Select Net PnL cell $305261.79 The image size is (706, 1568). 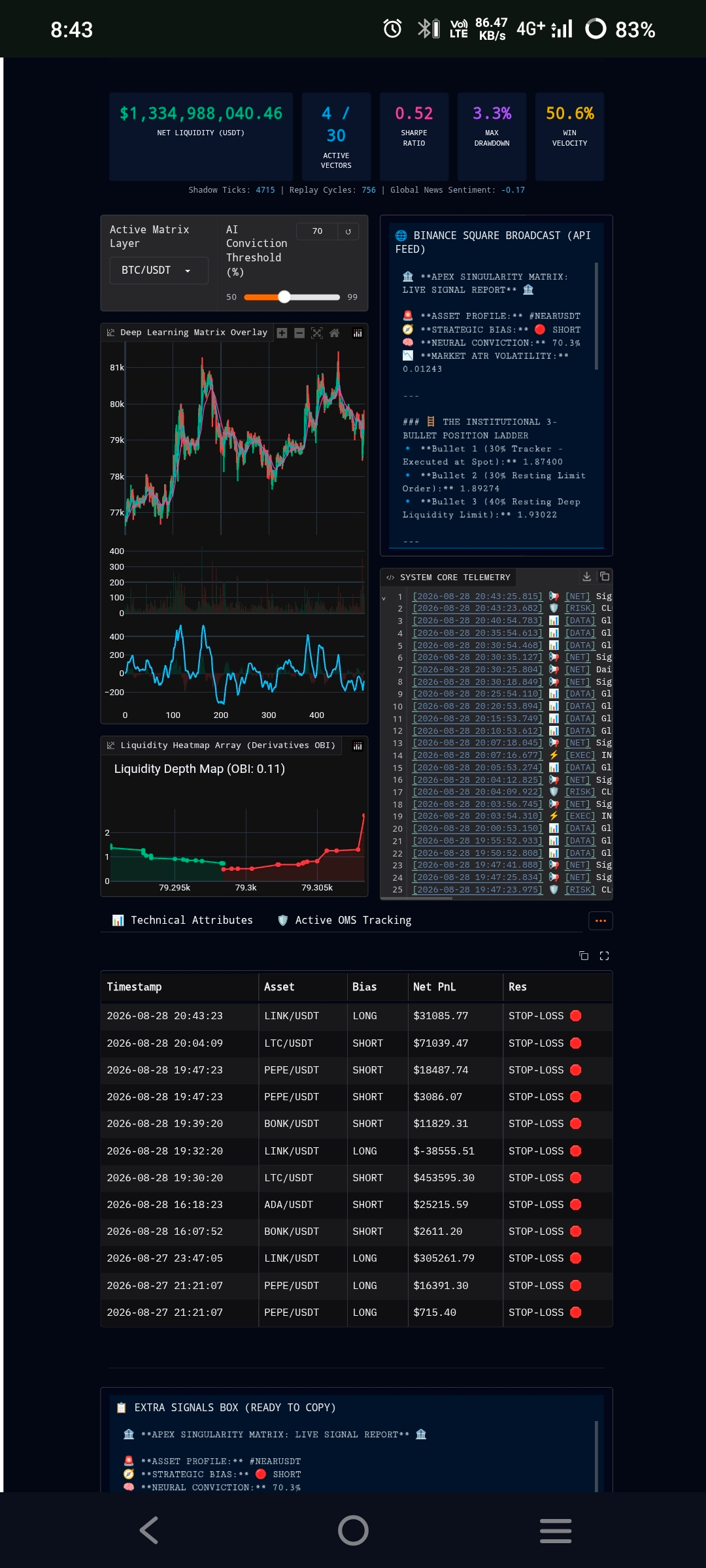(456, 1258)
